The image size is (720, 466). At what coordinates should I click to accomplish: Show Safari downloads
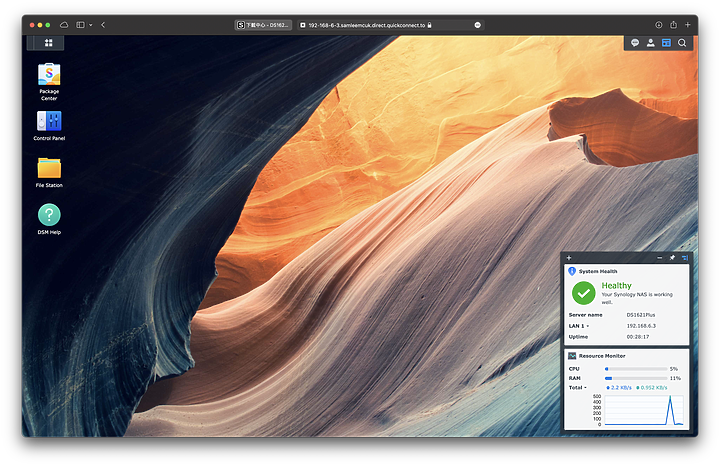pyautogui.click(x=658, y=25)
